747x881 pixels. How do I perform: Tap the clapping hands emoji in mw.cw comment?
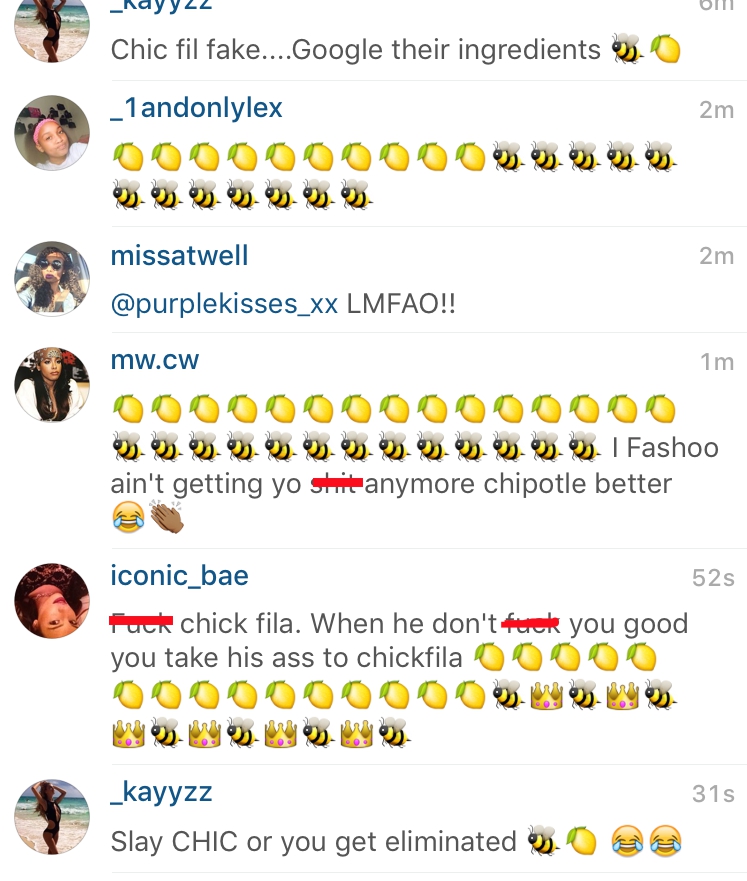click(167, 517)
